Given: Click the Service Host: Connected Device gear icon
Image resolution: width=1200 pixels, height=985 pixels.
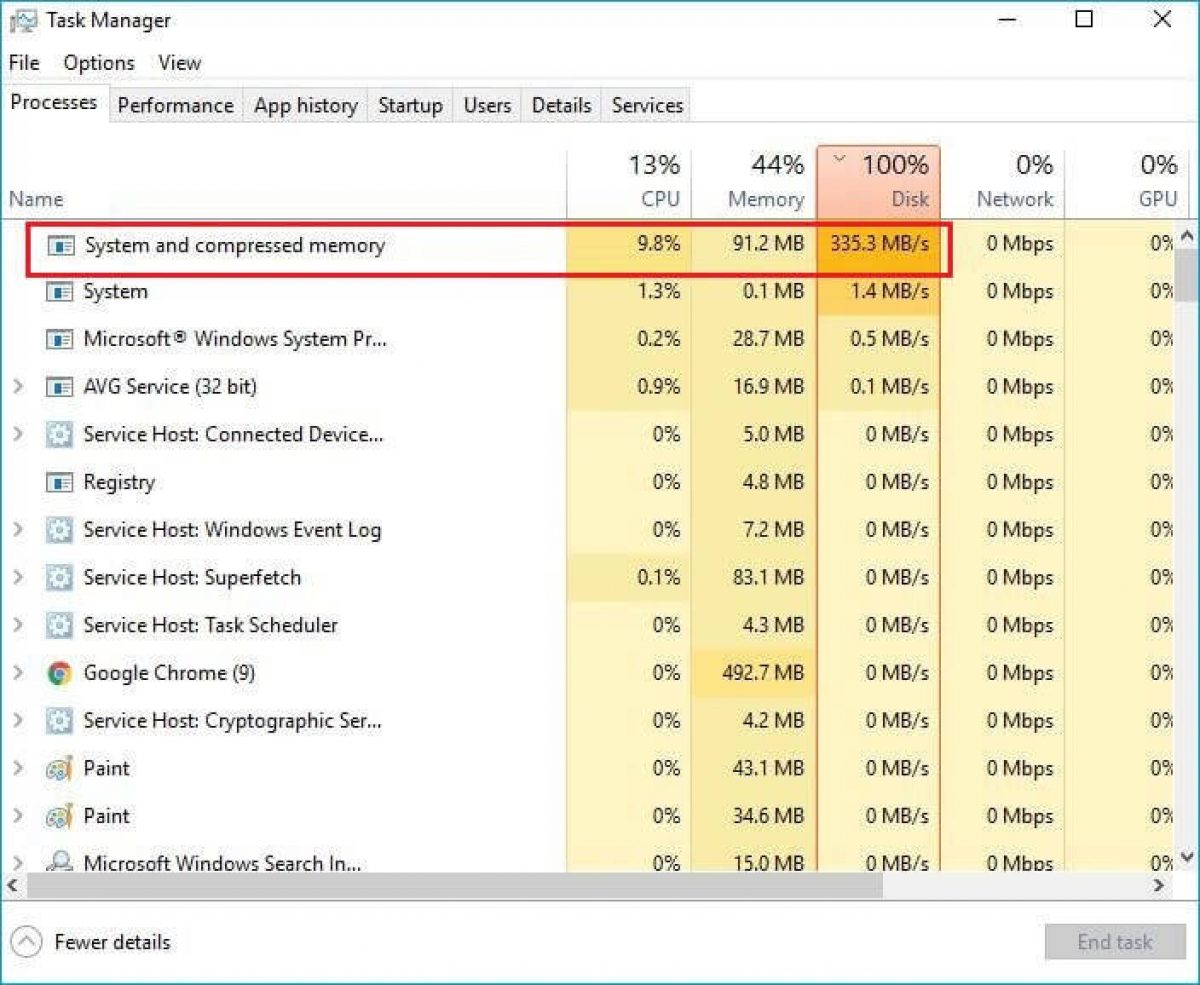Looking at the screenshot, I should point(60,435).
